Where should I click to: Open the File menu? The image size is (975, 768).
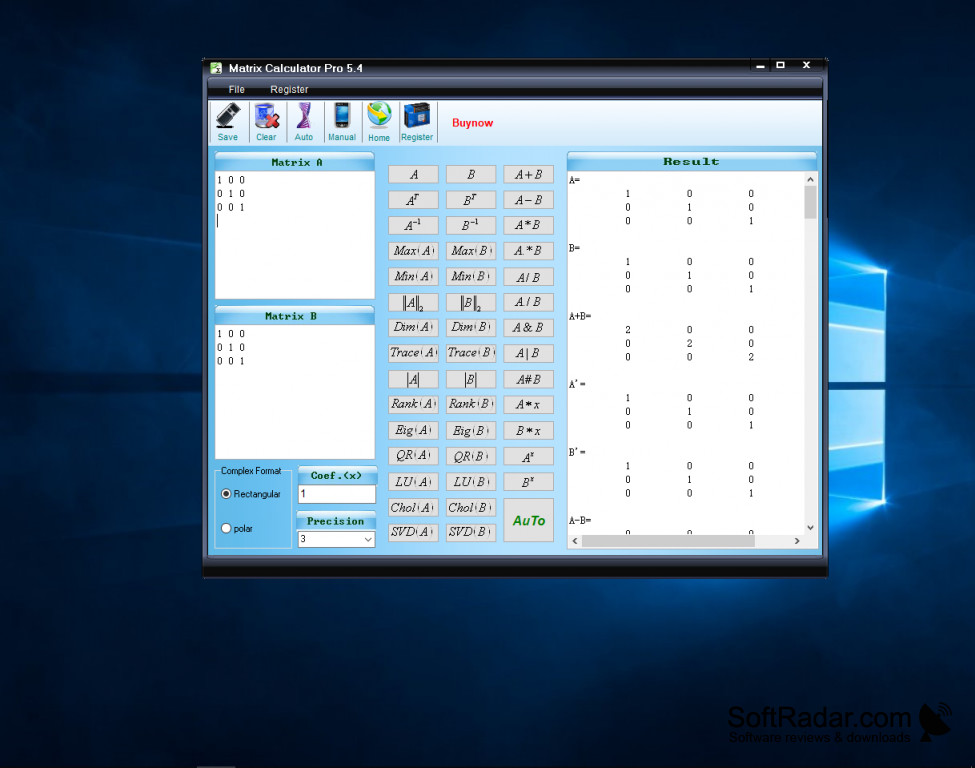236,90
